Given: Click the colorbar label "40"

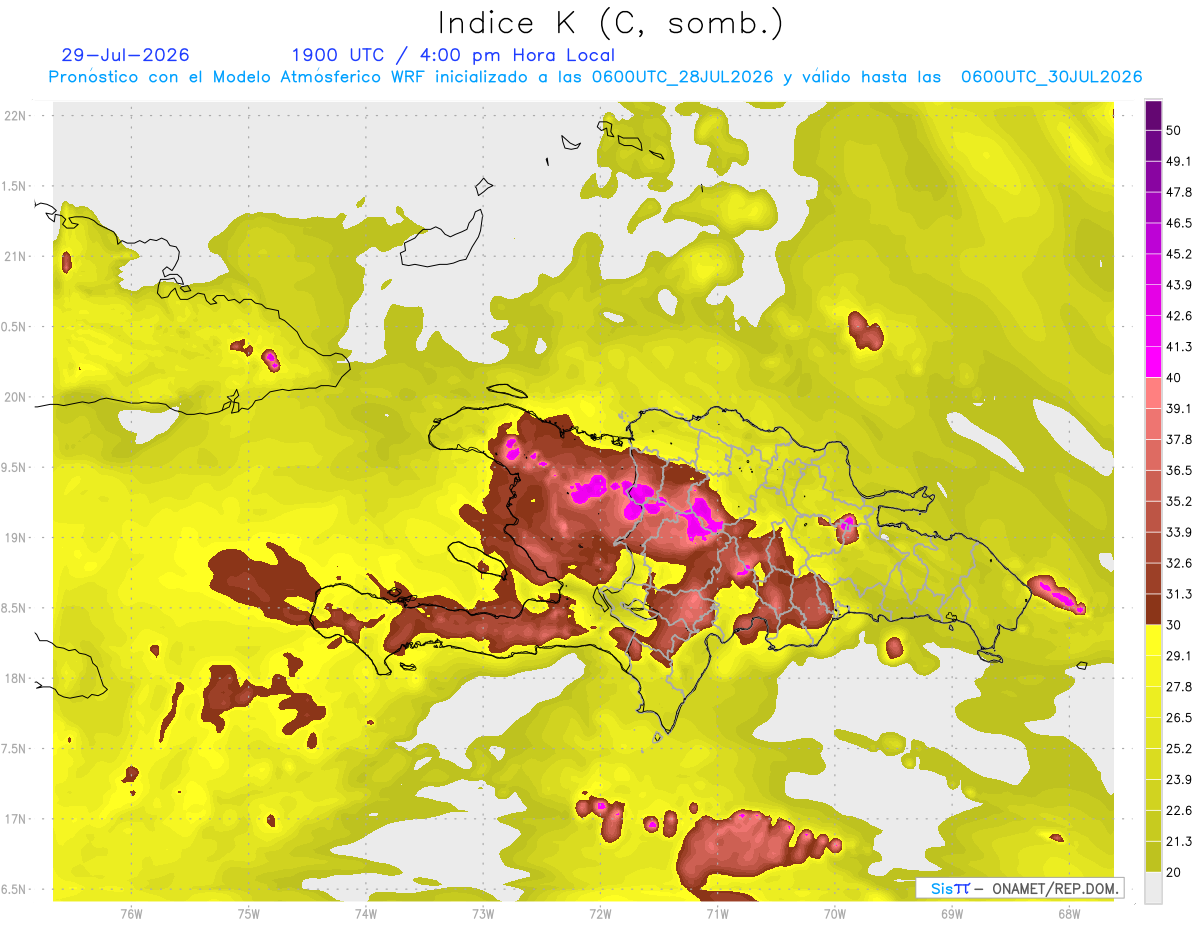Looking at the screenshot, I should point(1174,378).
